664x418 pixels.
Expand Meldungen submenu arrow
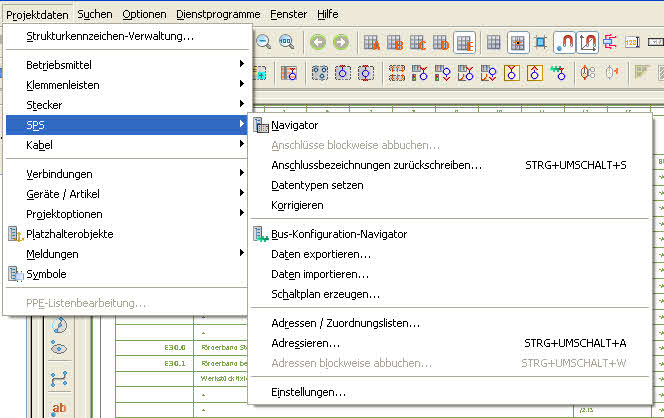[x=241, y=253]
